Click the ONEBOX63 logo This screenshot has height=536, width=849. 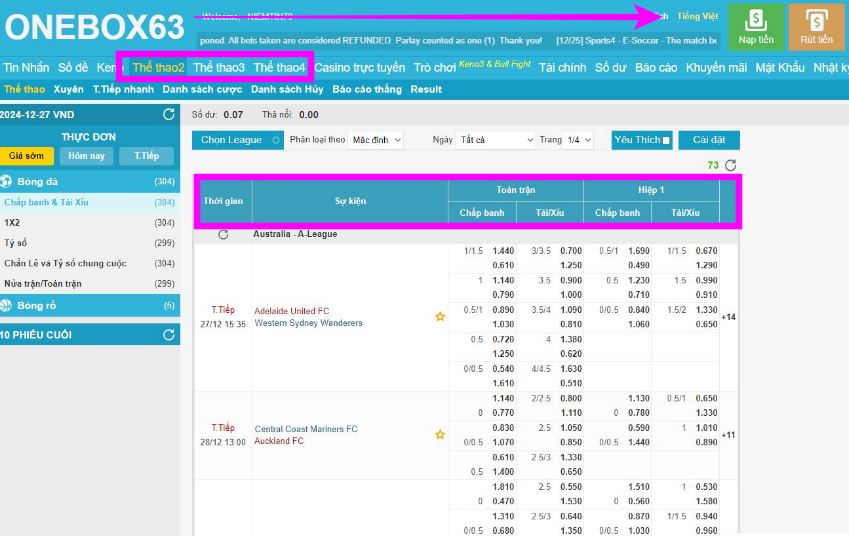coord(95,27)
